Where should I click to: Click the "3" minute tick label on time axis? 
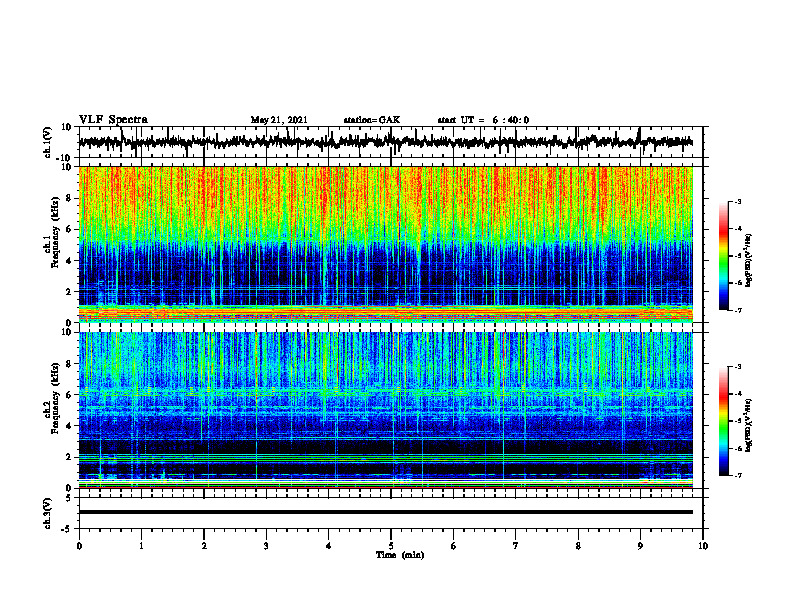coord(266,546)
